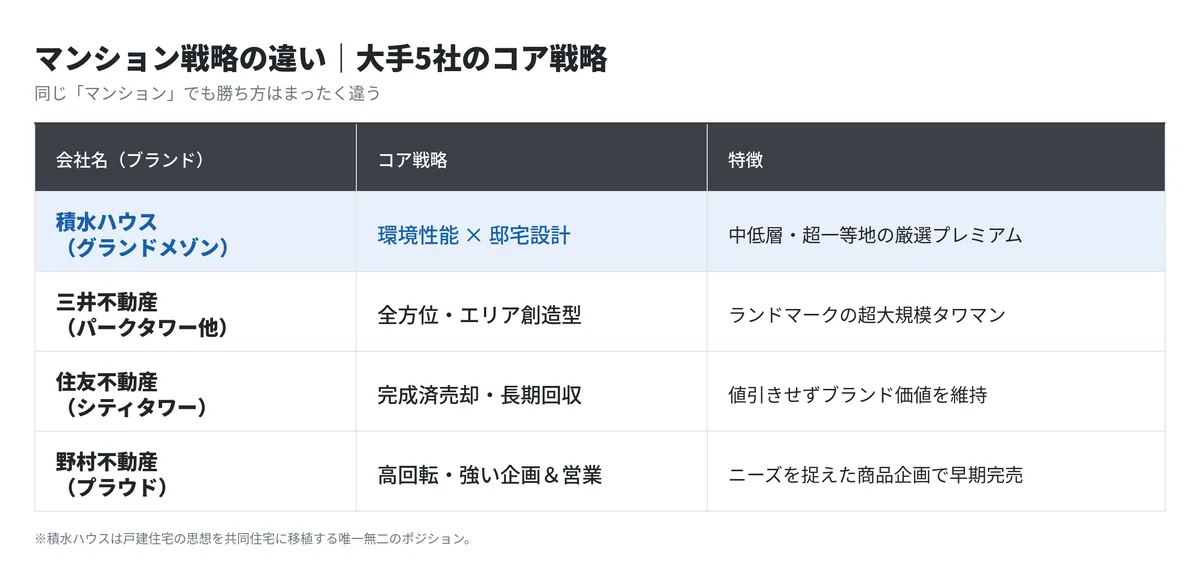This screenshot has height=575, width=1200.
Task: Click ニーズを捉えた商品企画で早期完売 text
Action: pos(875,475)
